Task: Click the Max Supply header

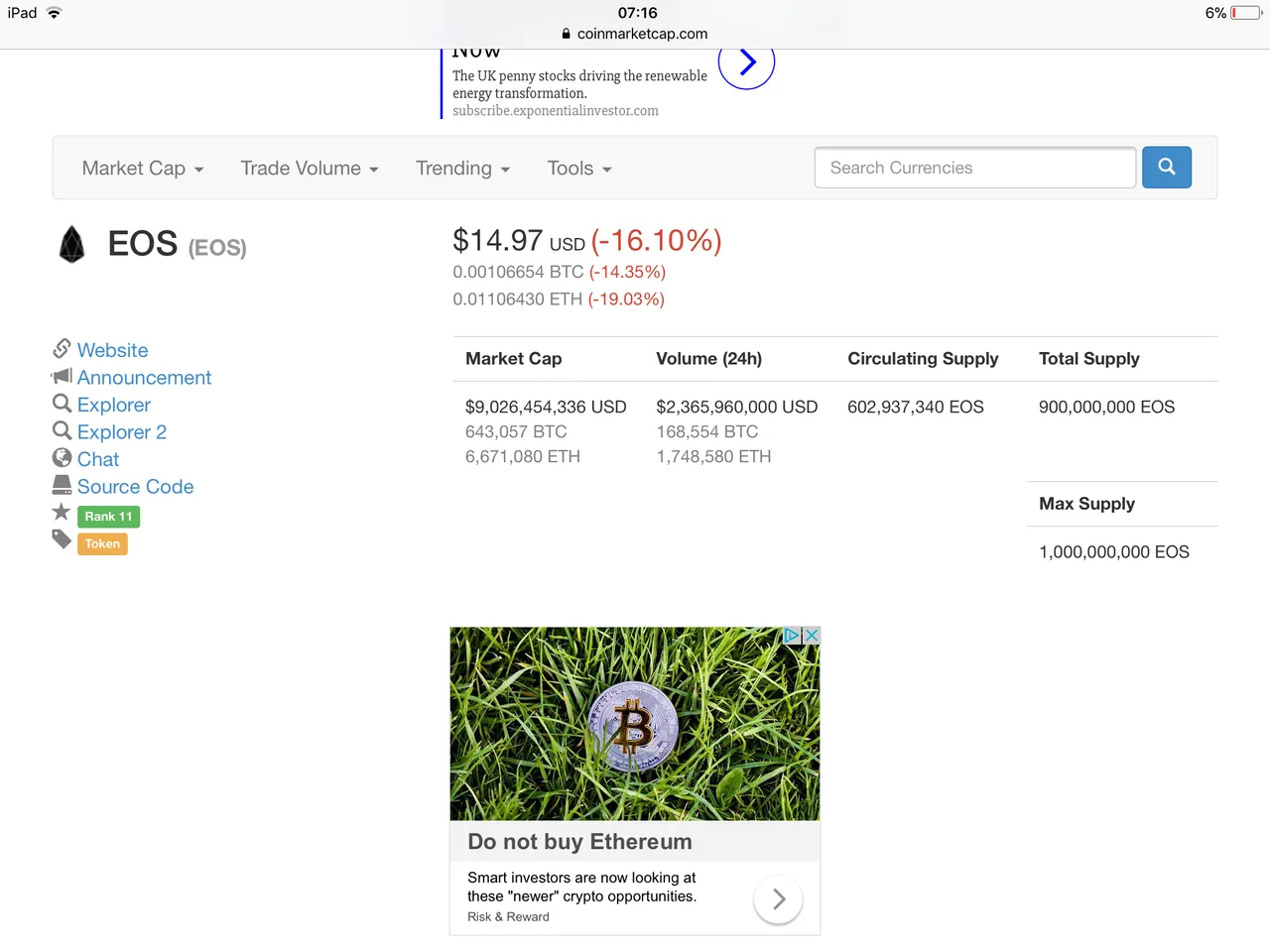Action: pyautogui.click(x=1087, y=504)
